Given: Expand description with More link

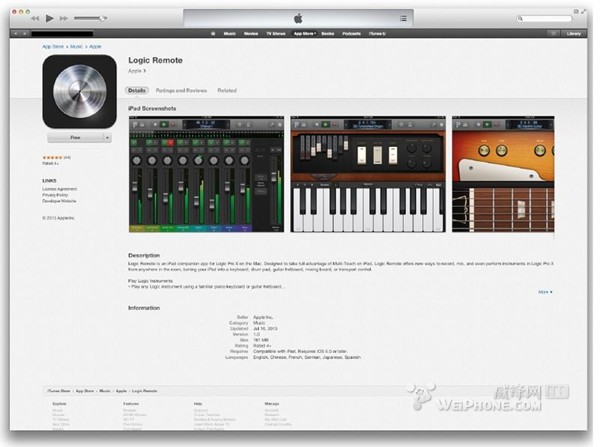Looking at the screenshot, I should [x=545, y=292].
